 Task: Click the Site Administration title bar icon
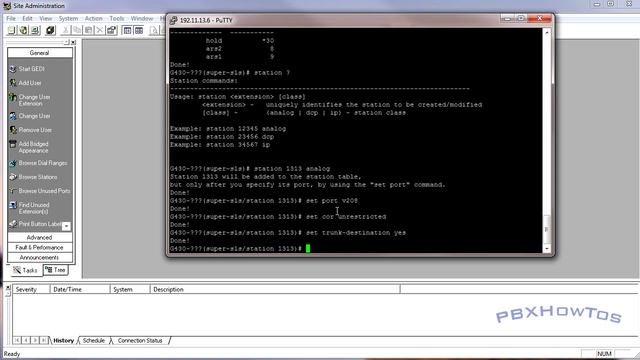(7, 6)
